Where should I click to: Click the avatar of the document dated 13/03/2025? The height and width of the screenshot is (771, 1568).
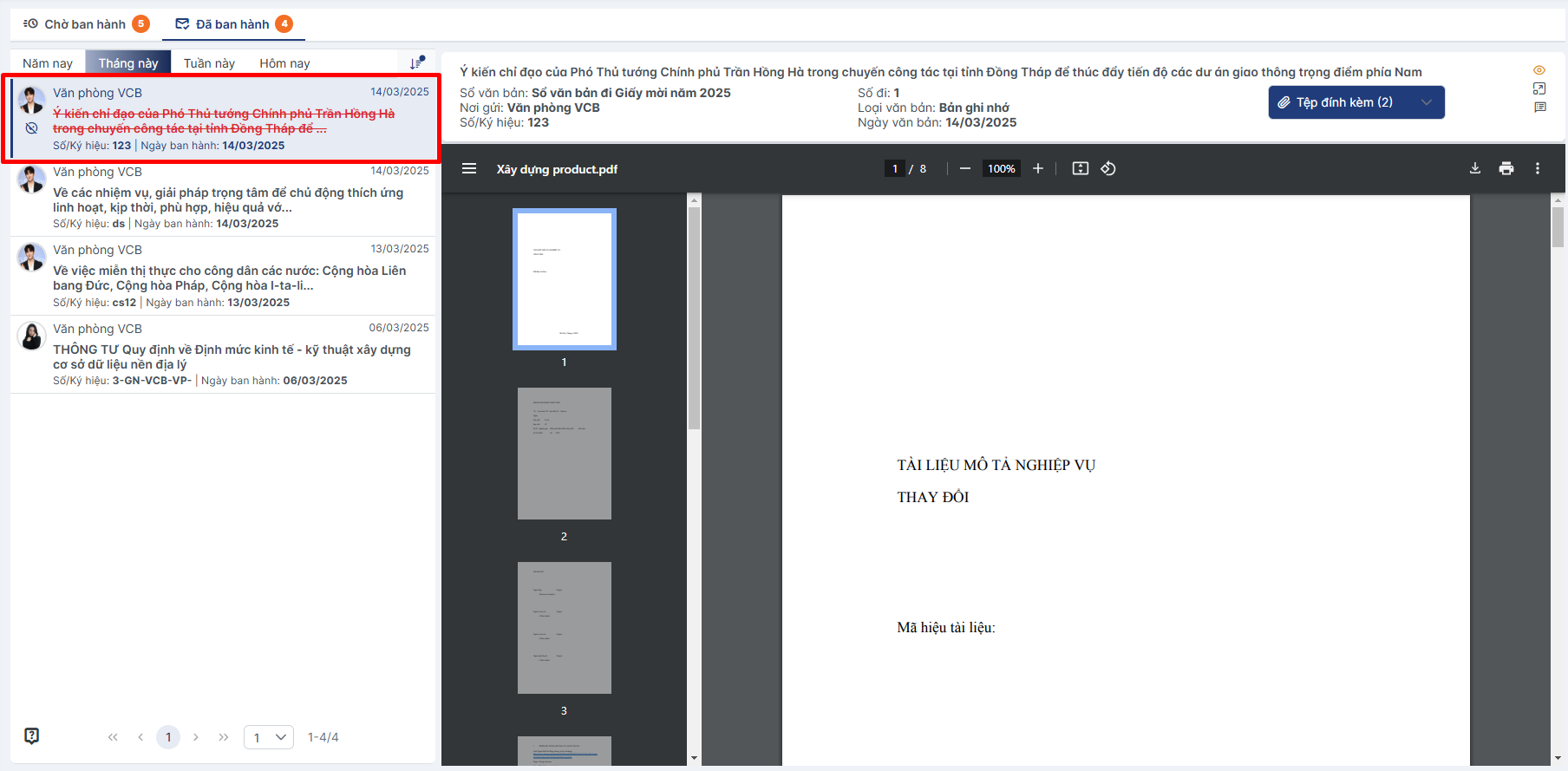tap(32, 257)
